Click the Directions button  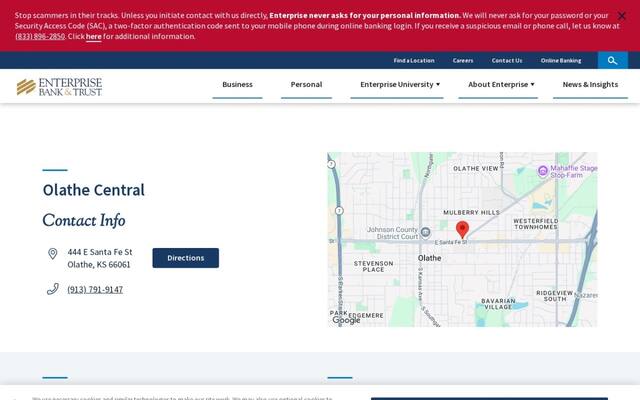tap(186, 258)
